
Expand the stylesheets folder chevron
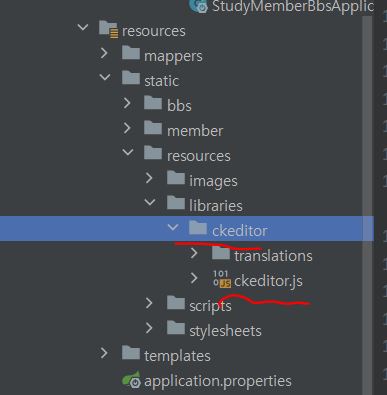tap(149, 328)
